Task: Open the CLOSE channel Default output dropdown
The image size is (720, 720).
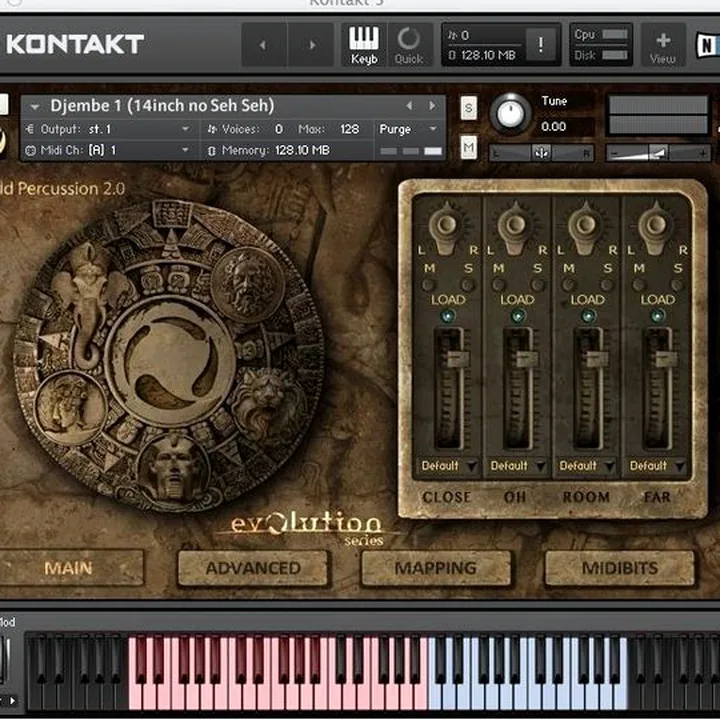Action: pos(448,466)
